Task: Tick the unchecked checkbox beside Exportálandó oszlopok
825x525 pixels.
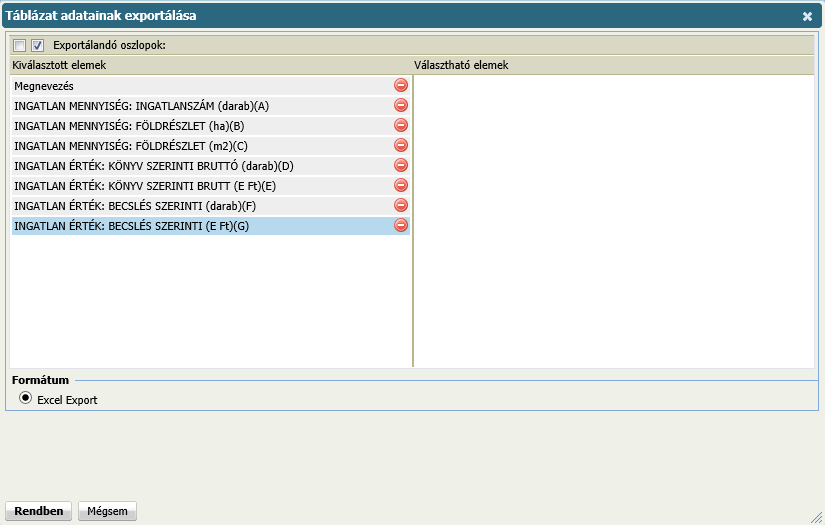Action: click(x=19, y=45)
